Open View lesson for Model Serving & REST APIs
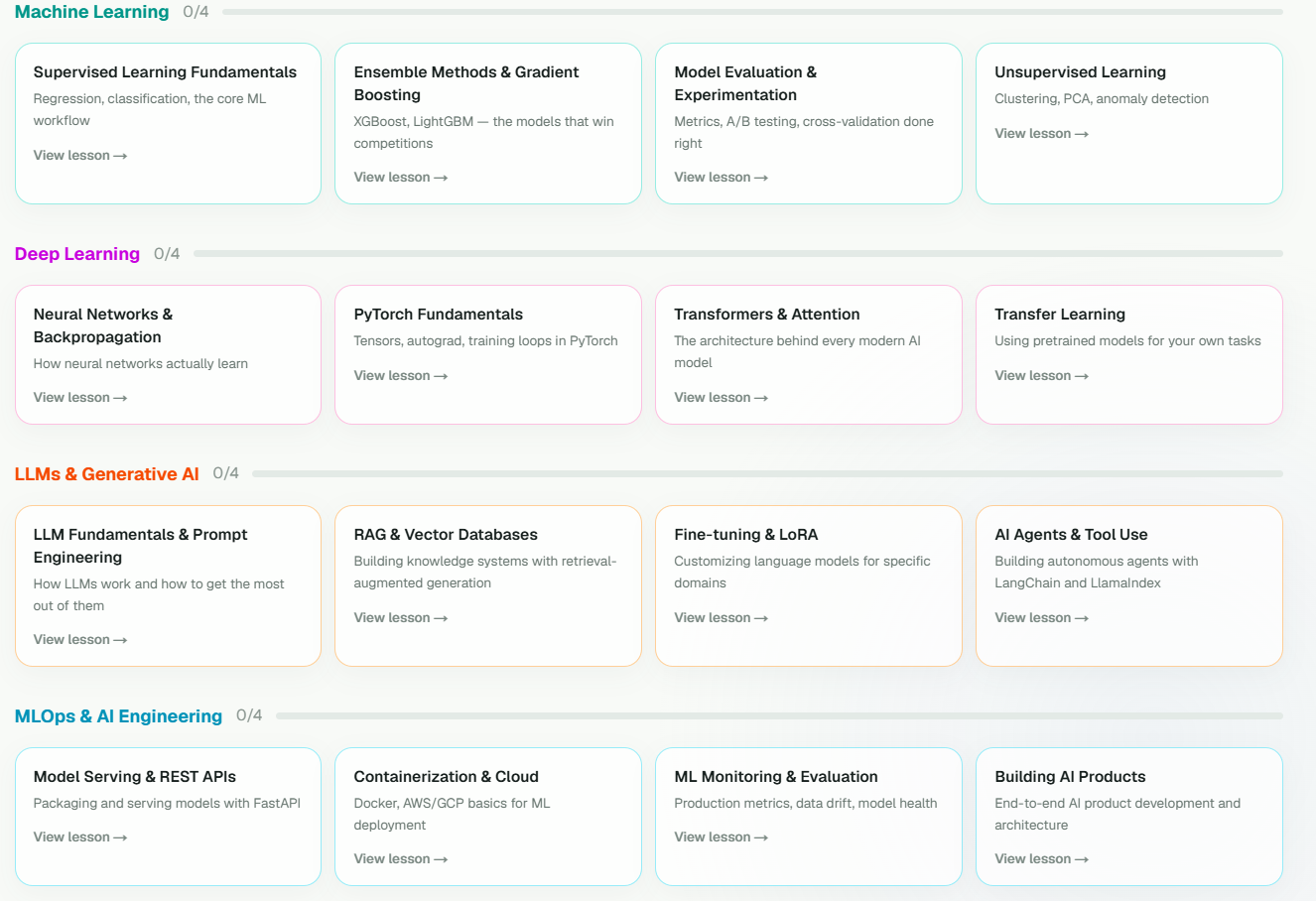1316x901 pixels. click(80, 837)
